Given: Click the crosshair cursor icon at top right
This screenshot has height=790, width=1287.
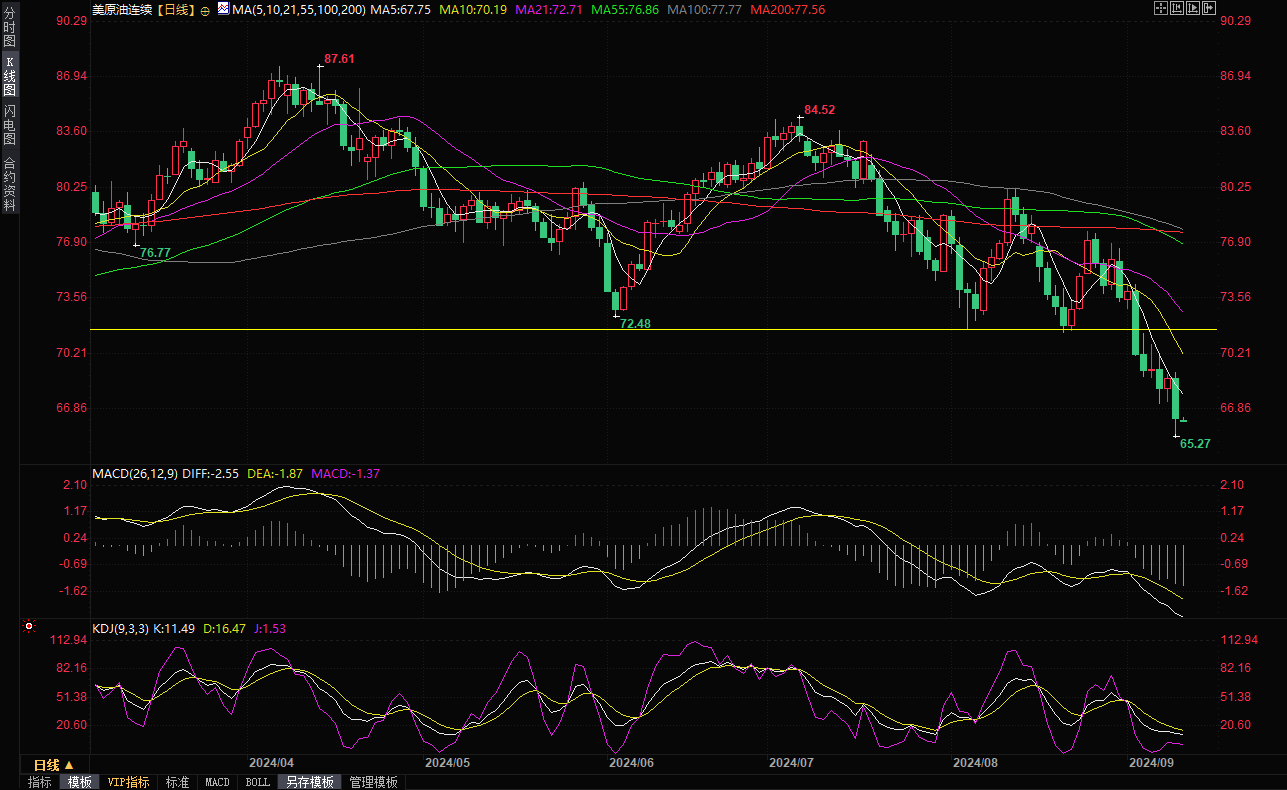Looking at the screenshot, I should (1160, 9).
